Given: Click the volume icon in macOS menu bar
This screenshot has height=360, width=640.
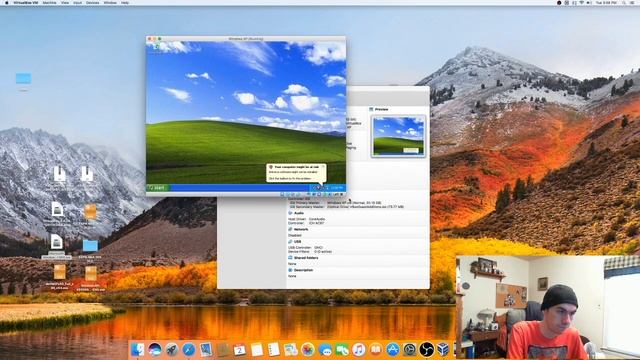Looking at the screenshot, I should point(589,2).
